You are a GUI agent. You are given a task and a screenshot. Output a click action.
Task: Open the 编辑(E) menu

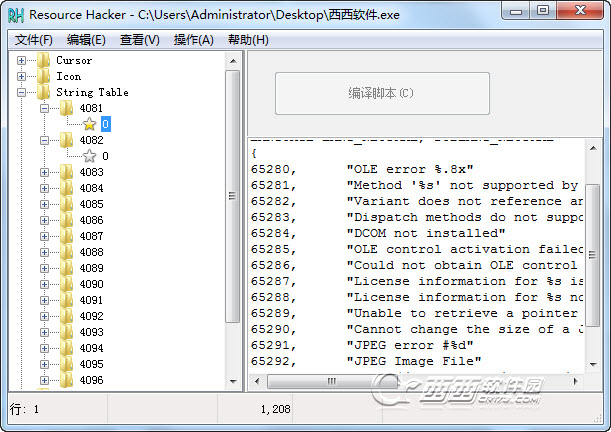(x=86, y=40)
